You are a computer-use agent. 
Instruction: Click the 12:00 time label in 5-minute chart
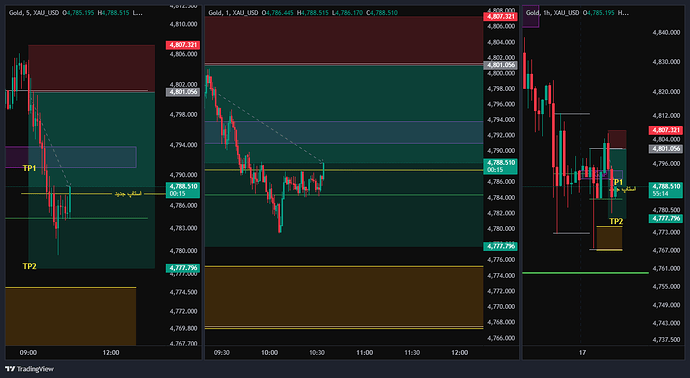point(111,352)
